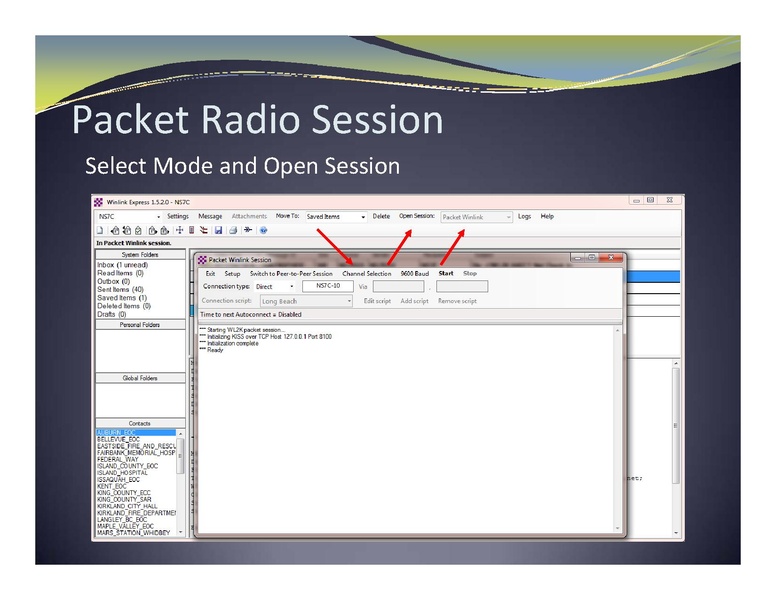This screenshot has width=776, height=600.
Task: Click the 9600 Baud menu item
Action: pyautogui.click(x=415, y=273)
